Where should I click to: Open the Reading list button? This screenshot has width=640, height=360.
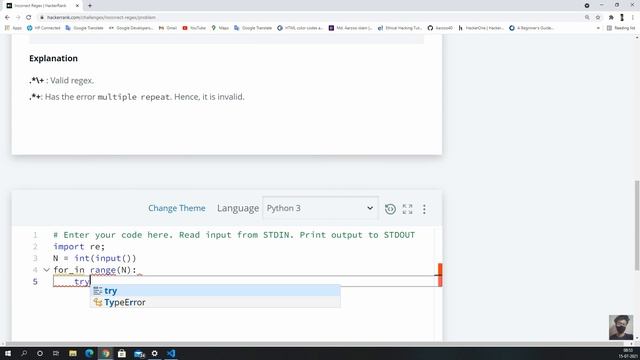[x=621, y=28]
